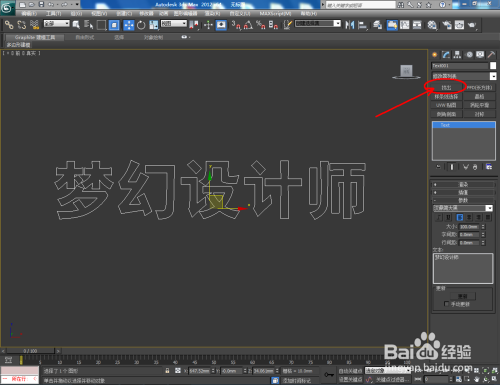Open the Layer Manager icon
This screenshot has width=500, height=385.
pyautogui.click(x=377, y=25)
